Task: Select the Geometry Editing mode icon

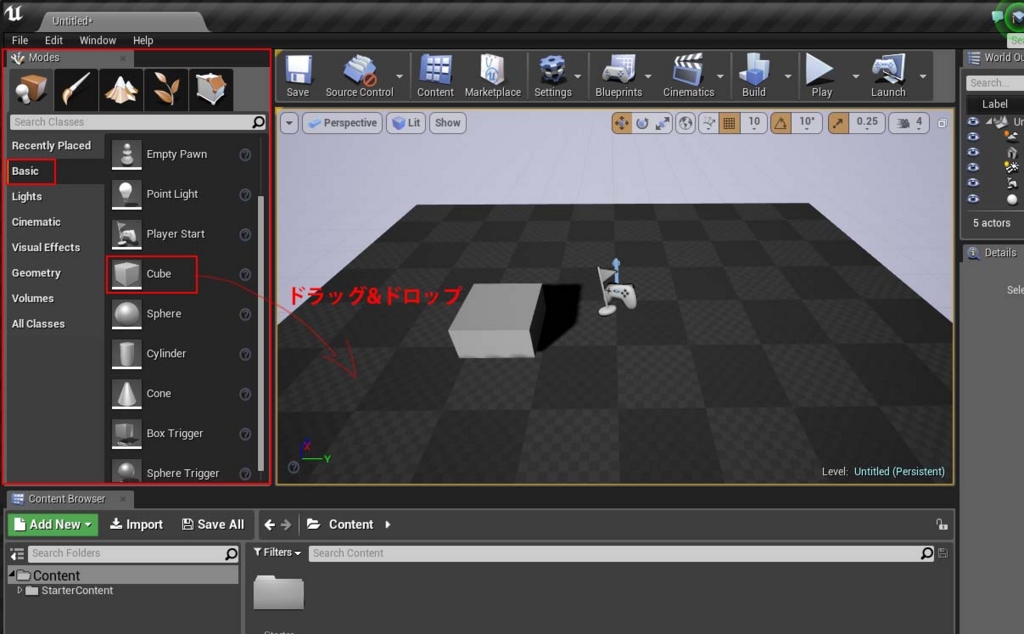Action: 211,89
